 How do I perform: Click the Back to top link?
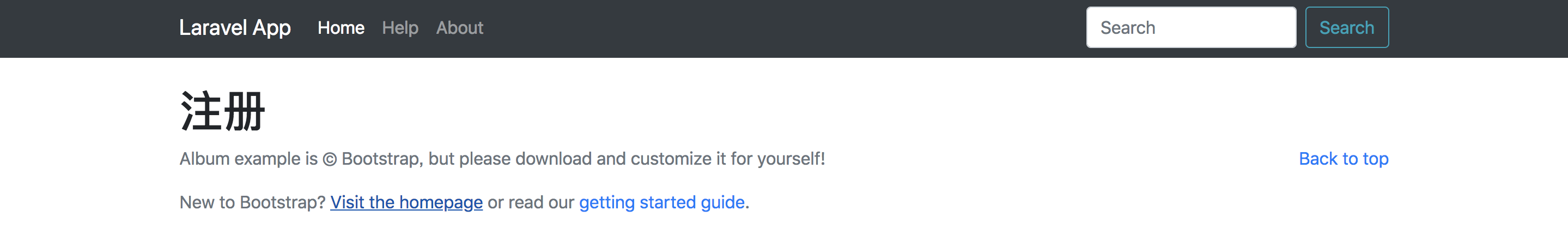(x=1344, y=159)
